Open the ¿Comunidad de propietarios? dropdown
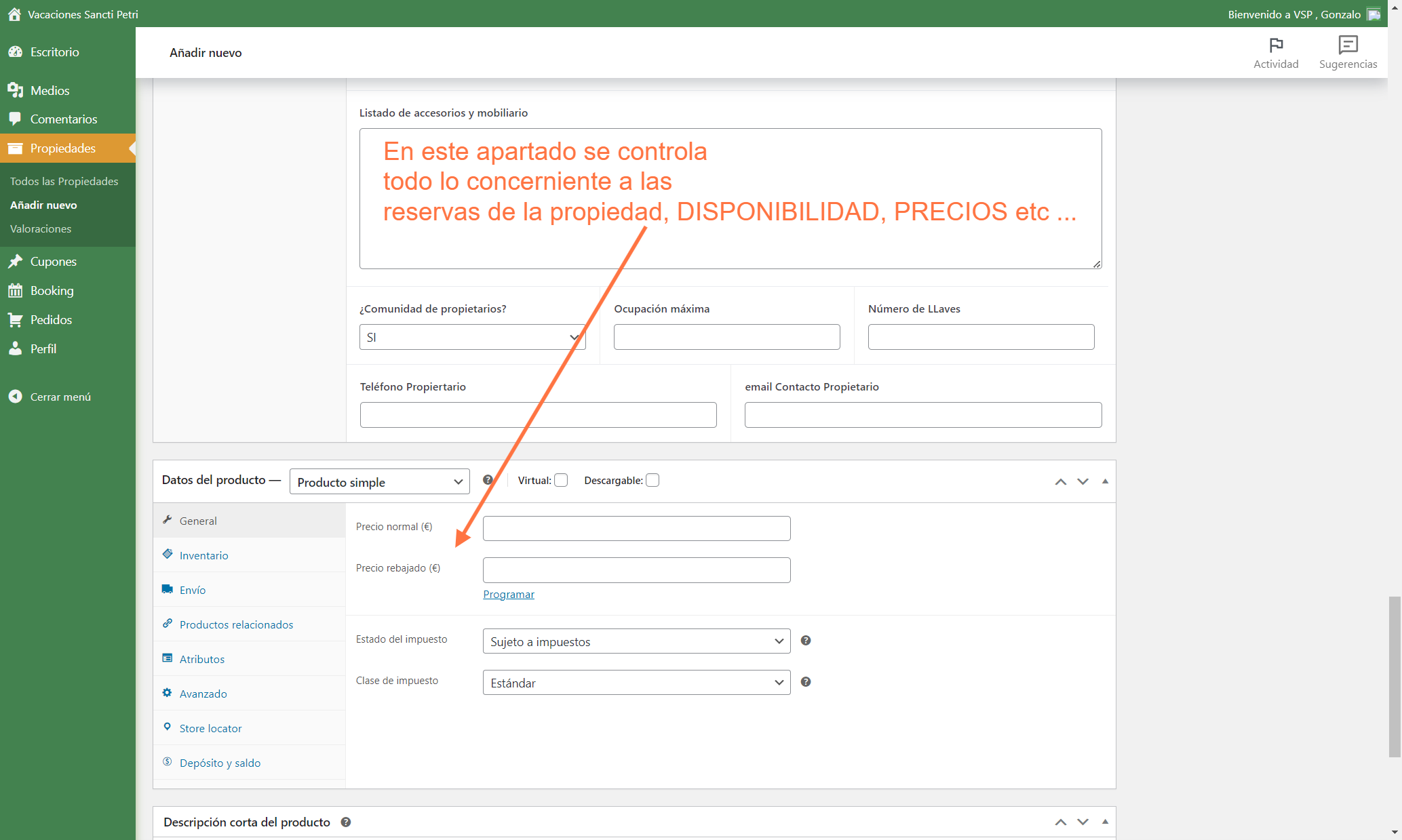 pos(473,337)
